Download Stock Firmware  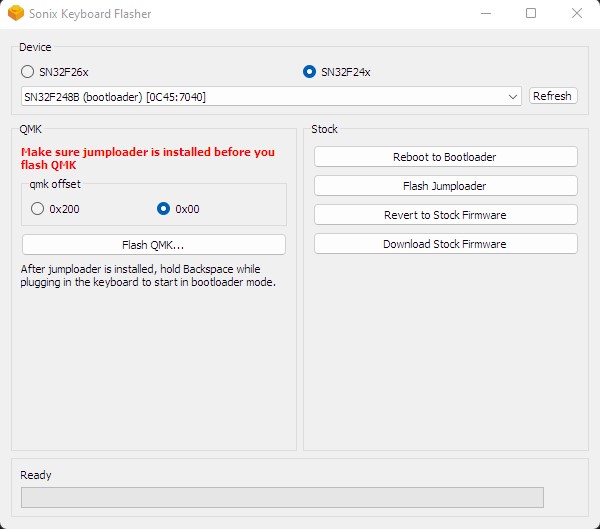[x=445, y=244]
